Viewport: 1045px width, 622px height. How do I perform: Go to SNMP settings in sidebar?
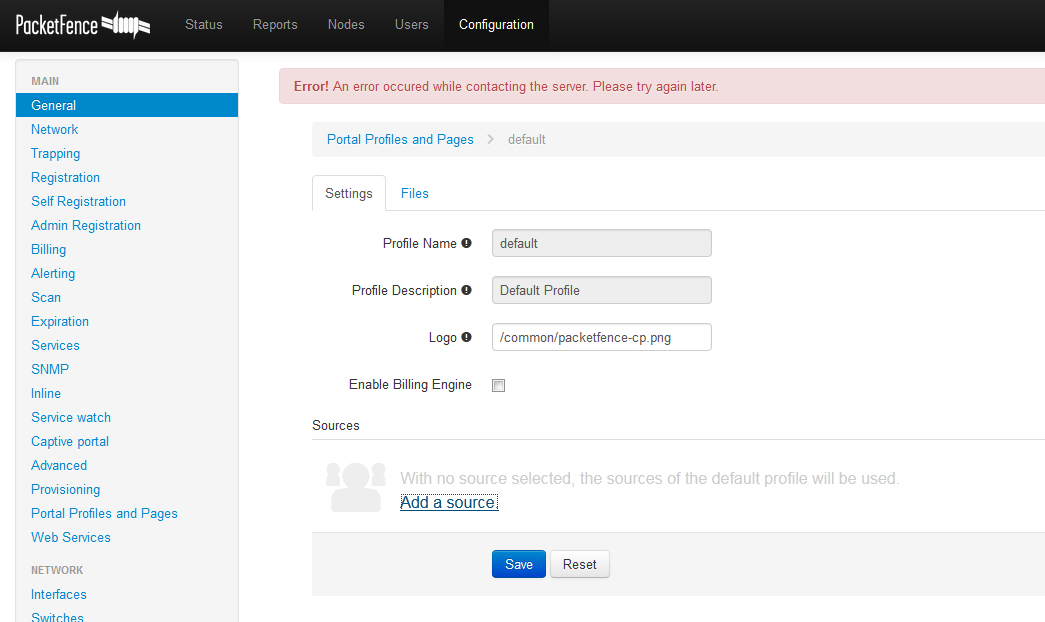coord(50,369)
